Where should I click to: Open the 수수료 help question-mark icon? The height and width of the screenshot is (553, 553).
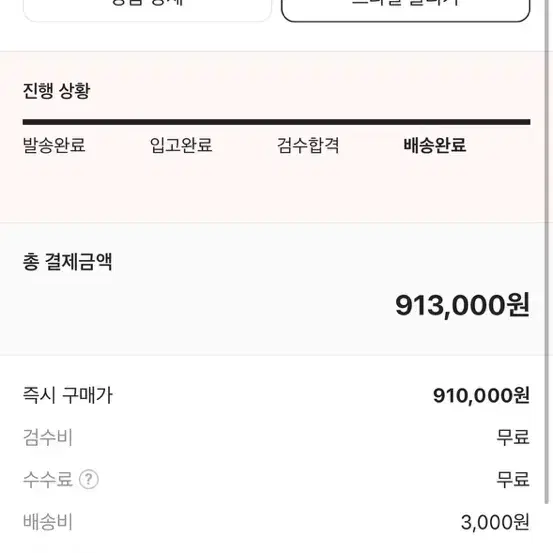(x=89, y=479)
